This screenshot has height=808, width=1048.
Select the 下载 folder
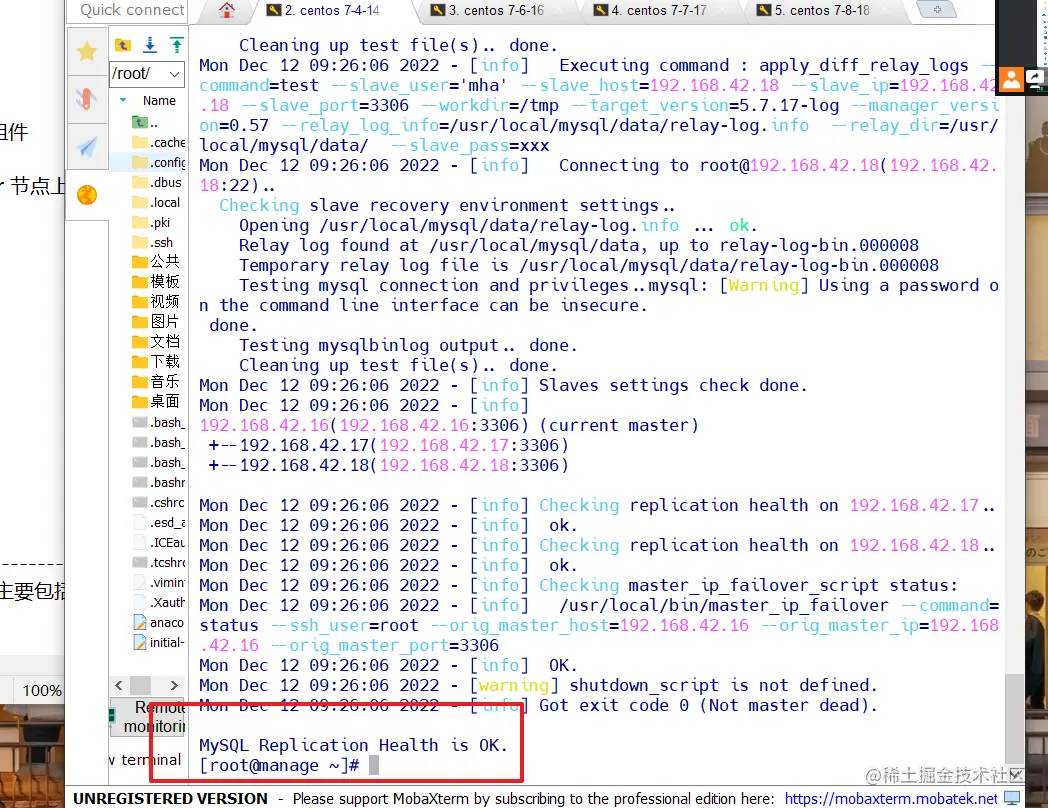click(156, 362)
